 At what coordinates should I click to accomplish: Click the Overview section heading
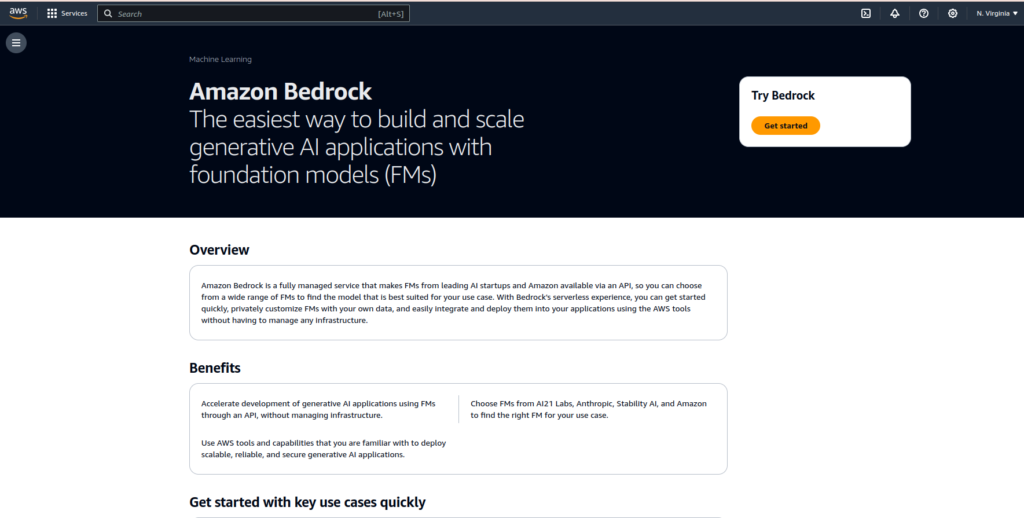tap(219, 250)
